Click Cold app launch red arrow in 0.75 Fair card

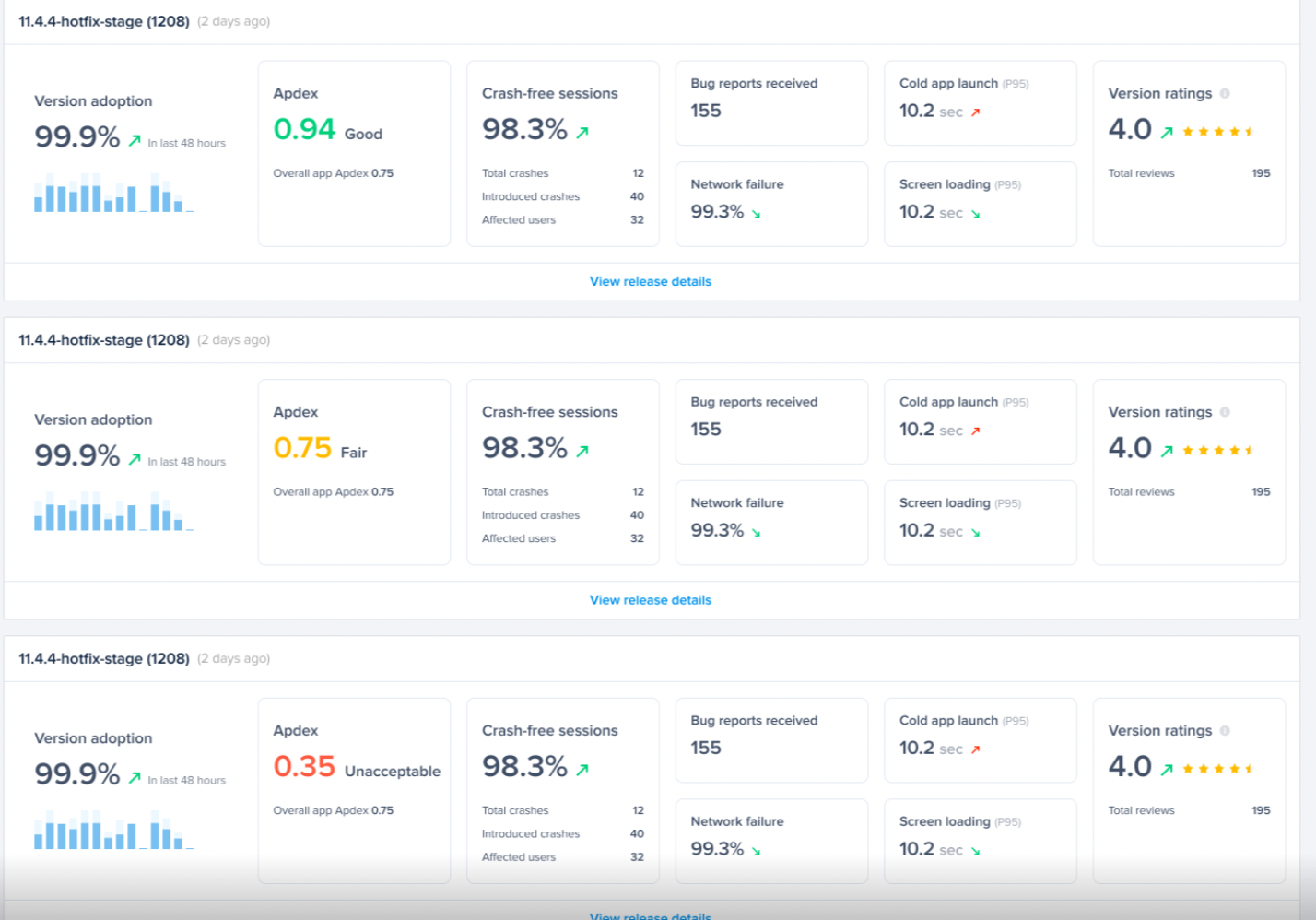(975, 431)
